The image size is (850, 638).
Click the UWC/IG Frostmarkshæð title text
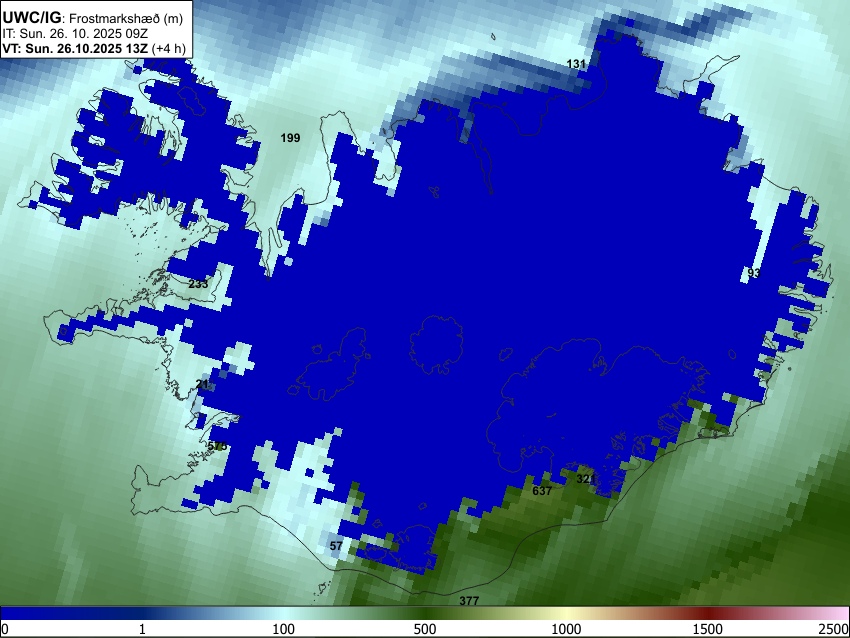93,18
